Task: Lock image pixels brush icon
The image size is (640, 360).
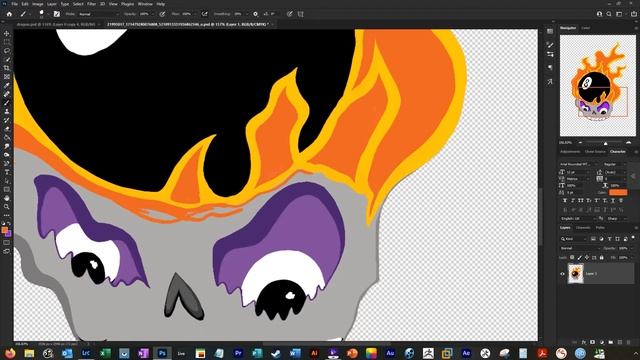Action: tap(579, 258)
